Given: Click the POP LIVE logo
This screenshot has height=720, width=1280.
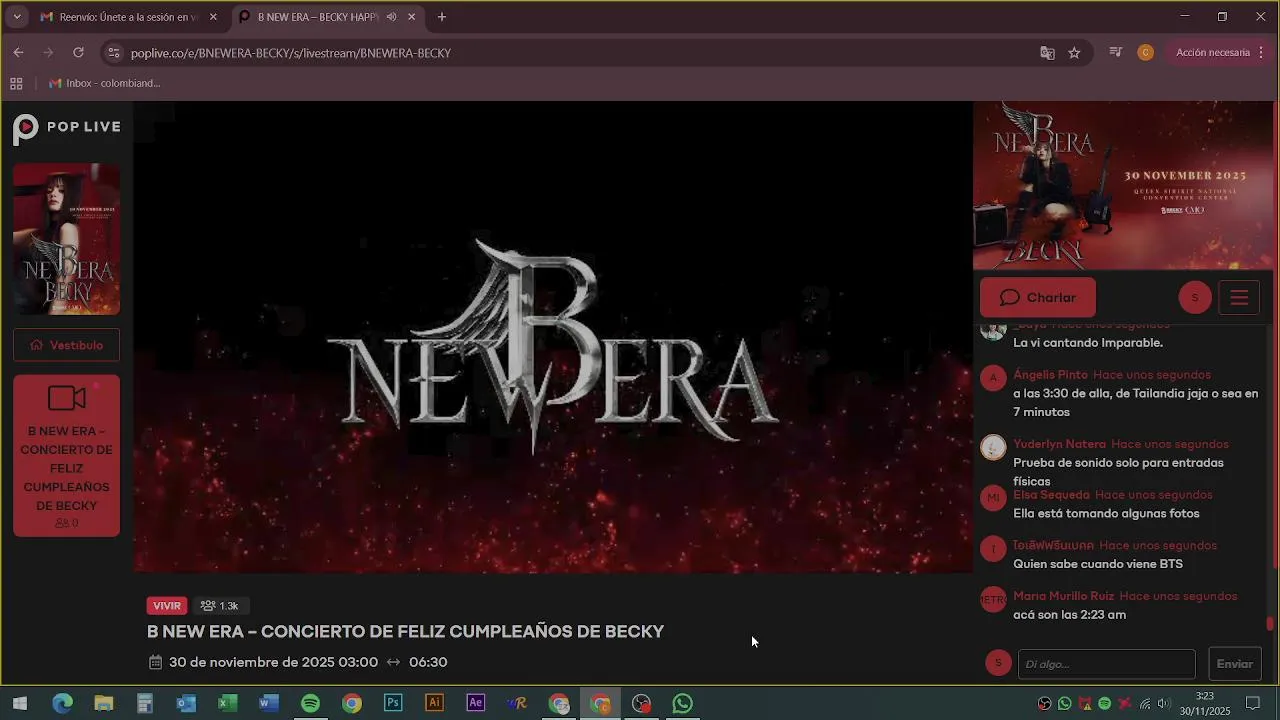Looking at the screenshot, I should coord(67,128).
